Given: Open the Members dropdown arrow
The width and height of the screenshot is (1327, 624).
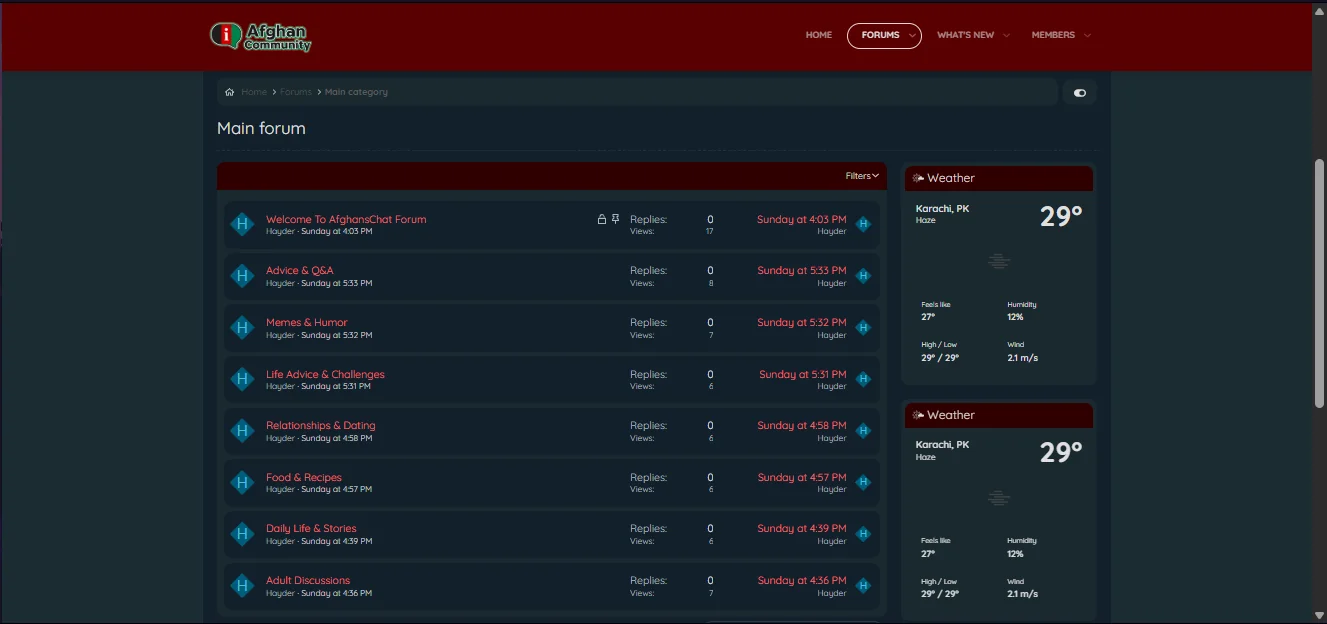Looking at the screenshot, I should (1087, 36).
